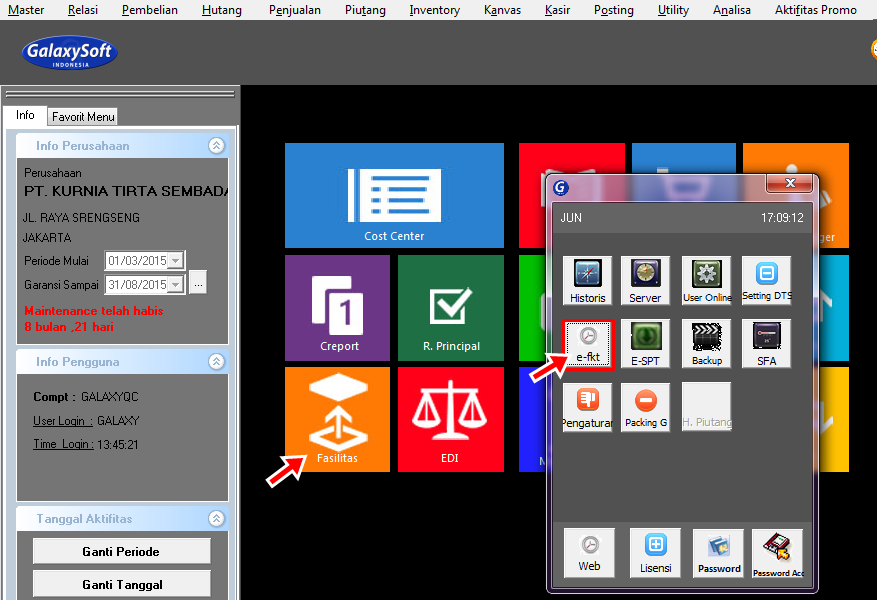Click the ellipsis button beside Garansi Sampai
The height and width of the screenshot is (600, 877).
pos(198,285)
